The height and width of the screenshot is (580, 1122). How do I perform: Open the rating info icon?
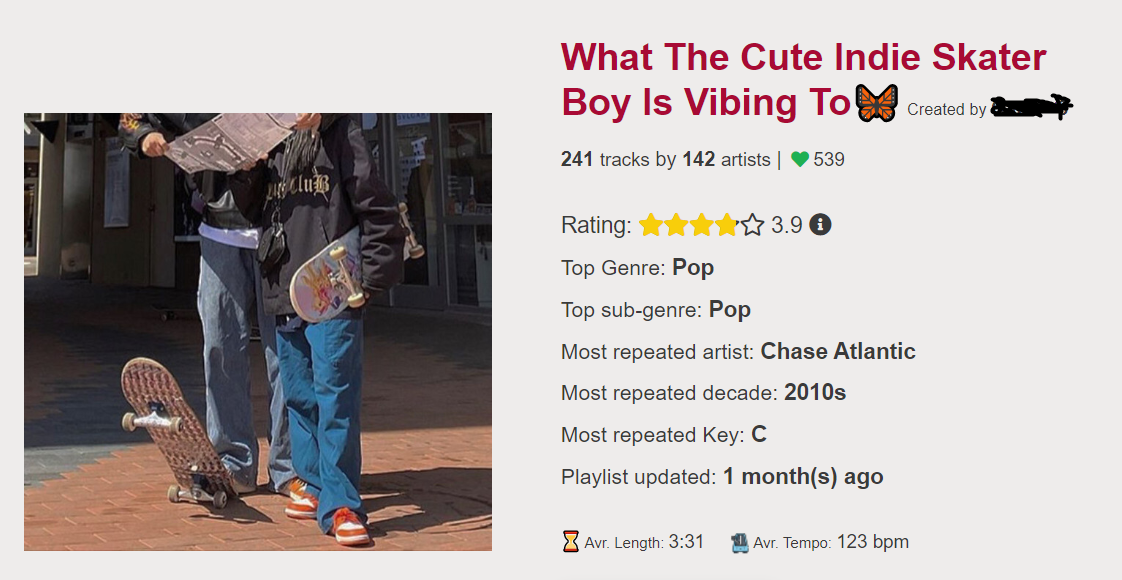820,225
